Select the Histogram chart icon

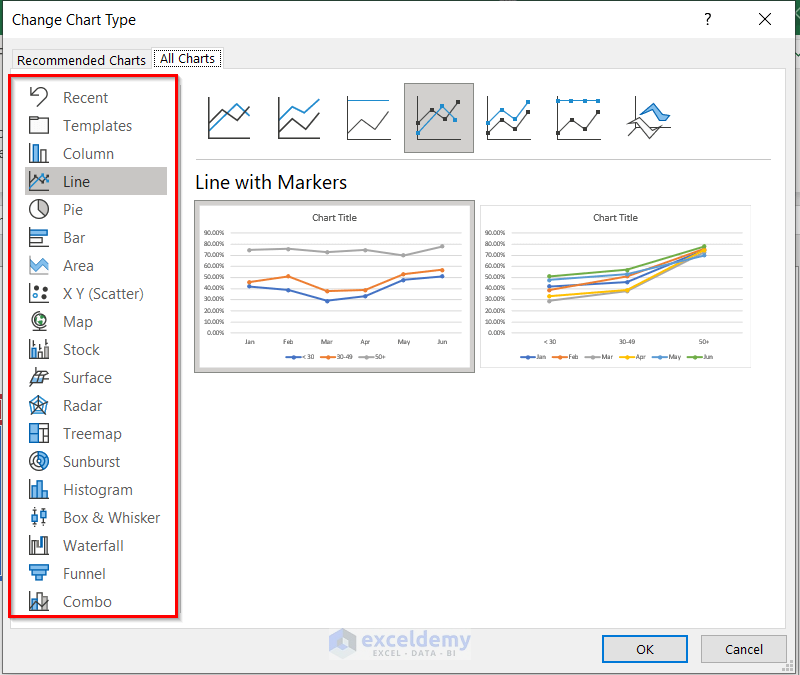pos(39,489)
